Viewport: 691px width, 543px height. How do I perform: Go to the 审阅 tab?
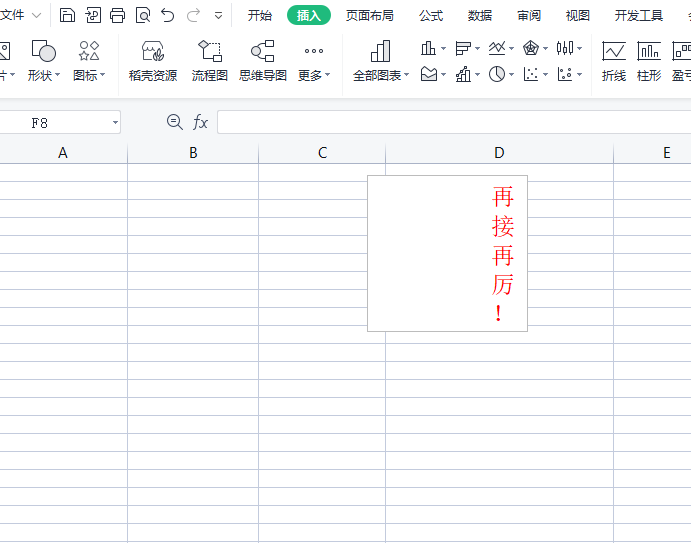(528, 15)
